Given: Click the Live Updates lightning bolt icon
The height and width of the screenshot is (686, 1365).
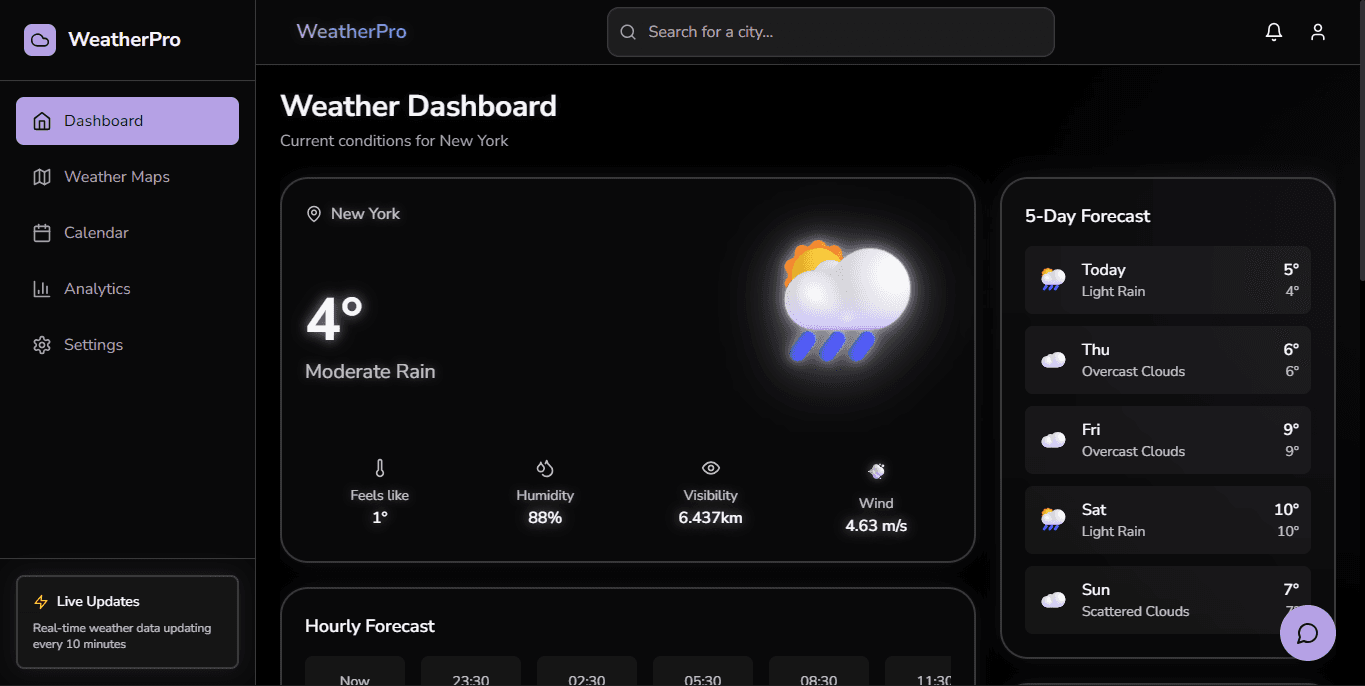Looking at the screenshot, I should tap(41, 601).
